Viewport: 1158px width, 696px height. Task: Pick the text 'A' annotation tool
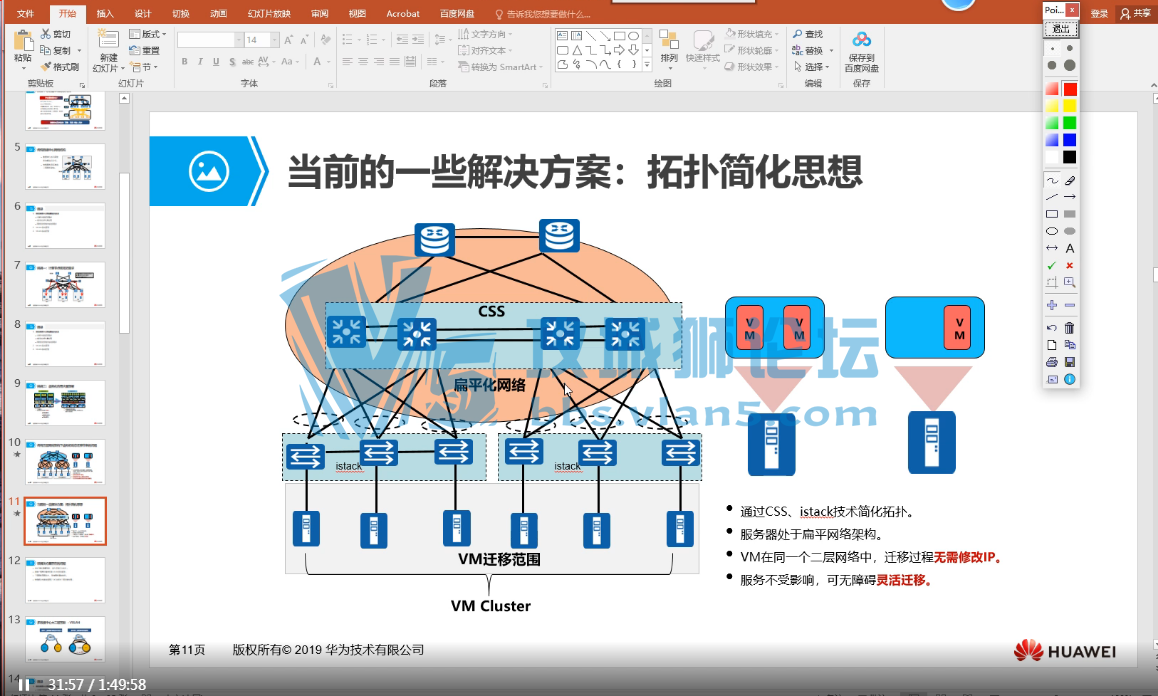[1069, 248]
